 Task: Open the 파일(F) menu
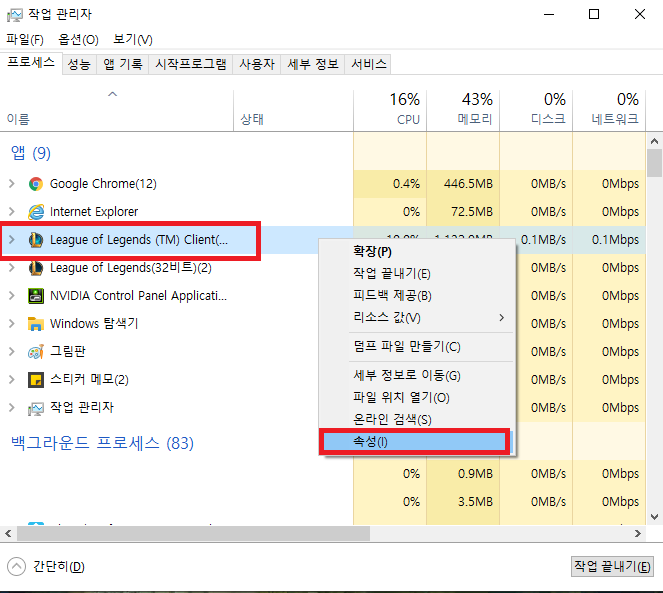point(25,39)
